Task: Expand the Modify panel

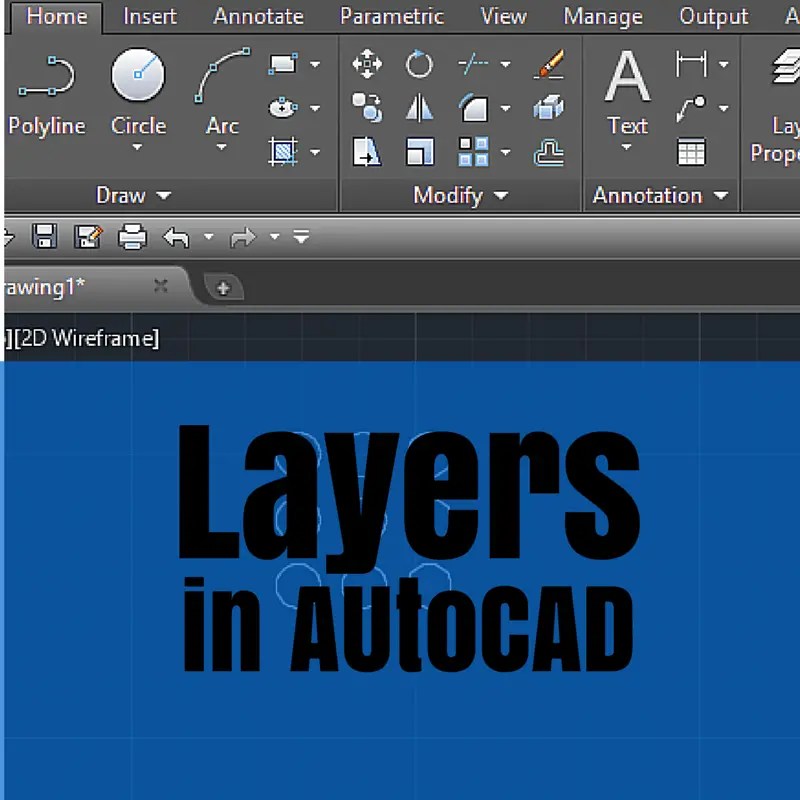Action: tap(461, 195)
